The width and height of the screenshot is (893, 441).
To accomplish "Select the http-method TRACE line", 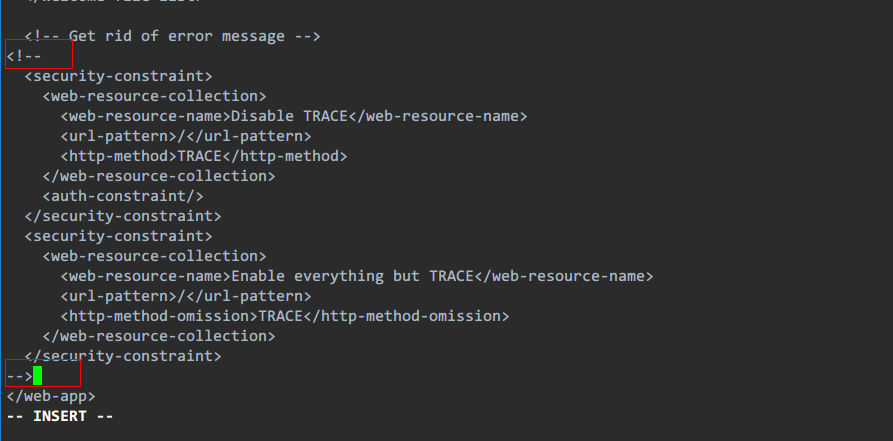I will pyautogui.click(x=203, y=156).
